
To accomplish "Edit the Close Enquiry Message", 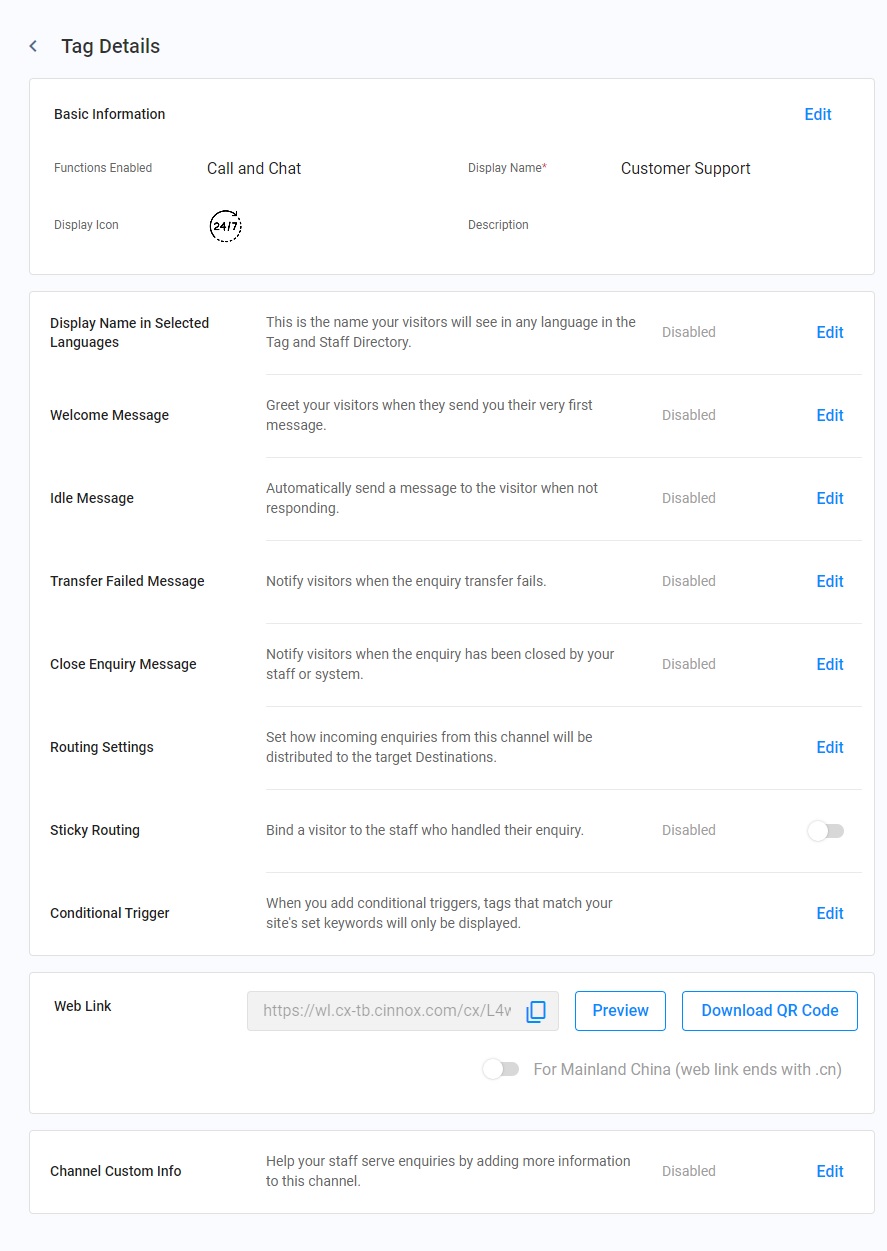I will (x=830, y=664).
